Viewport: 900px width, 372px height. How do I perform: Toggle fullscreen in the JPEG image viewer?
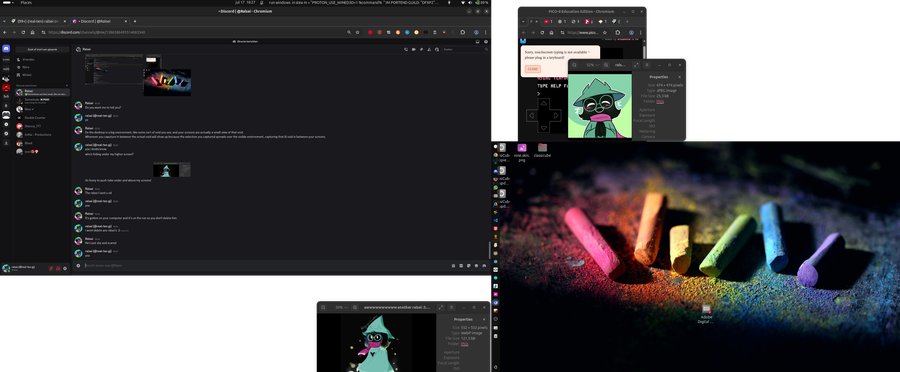tap(636, 65)
